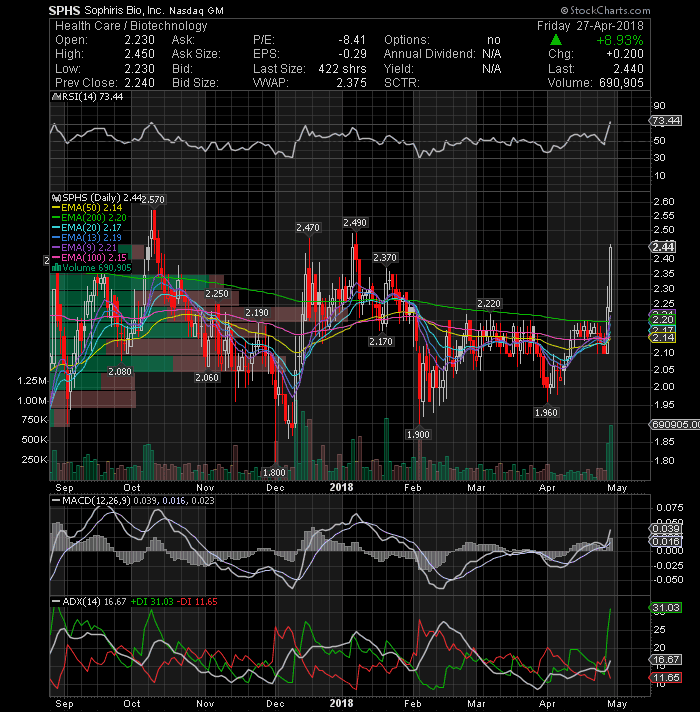Click the green +DI 31.03 label
Screen dimensions: 700x712
tap(152, 602)
